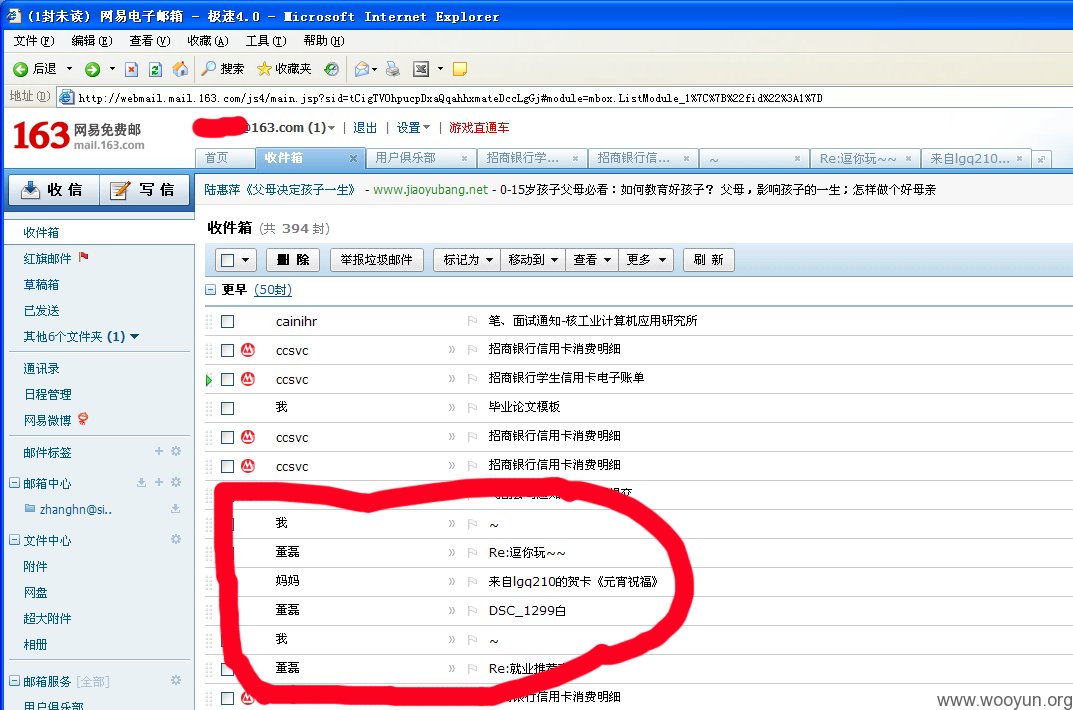Open the select-all checkbox dropdown arrow
This screenshot has height=710, width=1073.
point(246,261)
